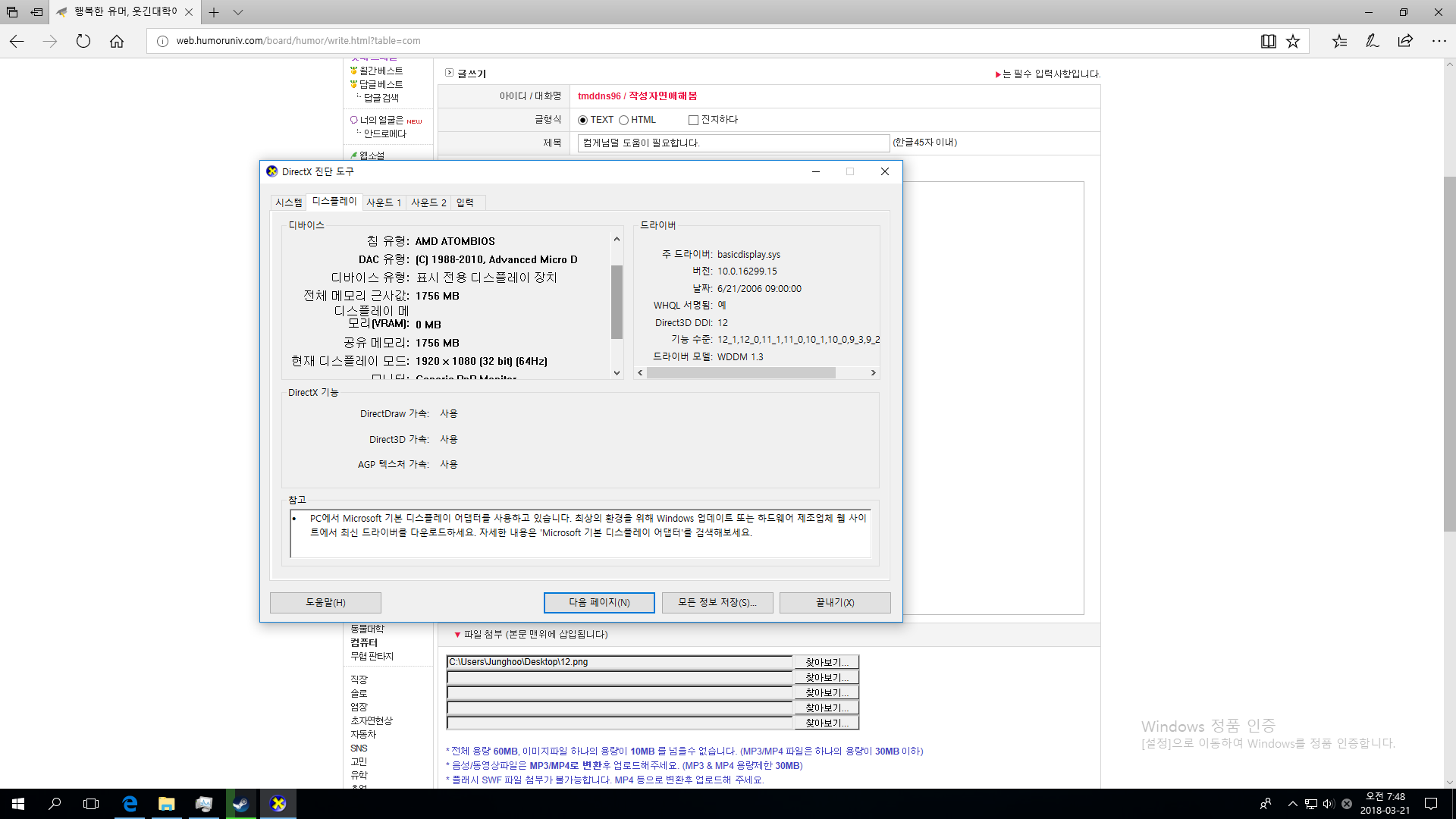Show tabs you've set aside icon

12,12
